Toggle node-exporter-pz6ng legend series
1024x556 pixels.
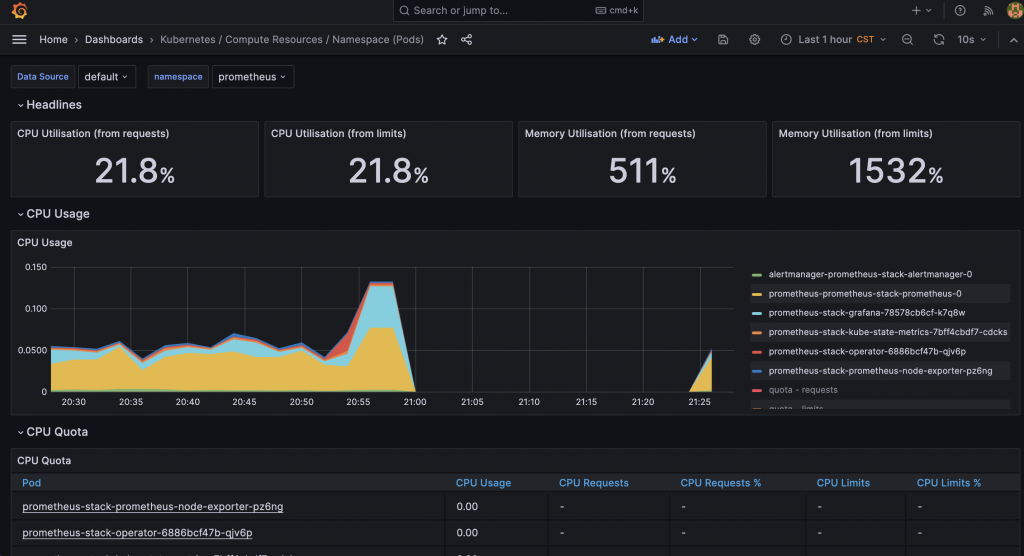[x=880, y=370]
